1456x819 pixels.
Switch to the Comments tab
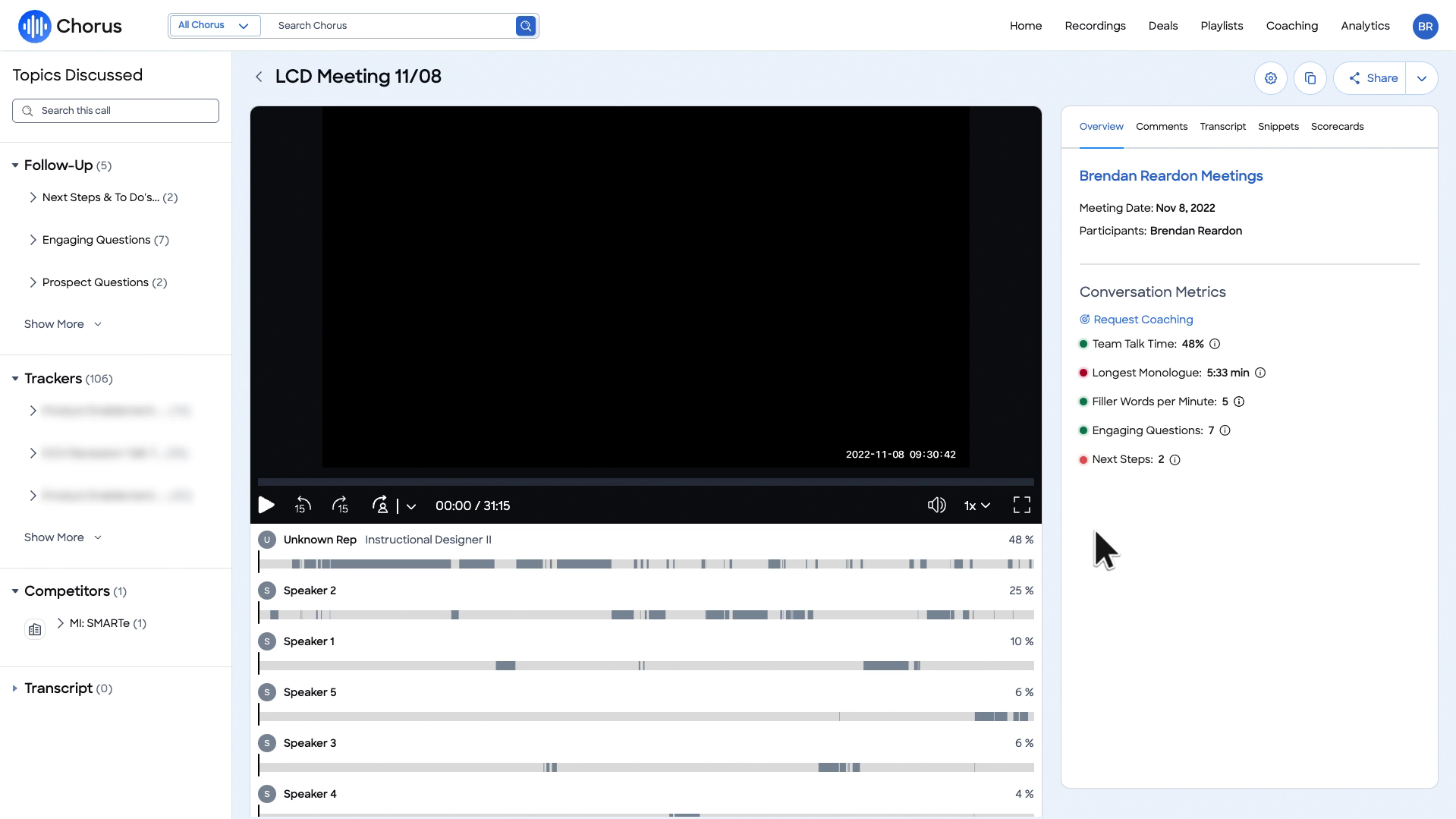[1161, 127]
